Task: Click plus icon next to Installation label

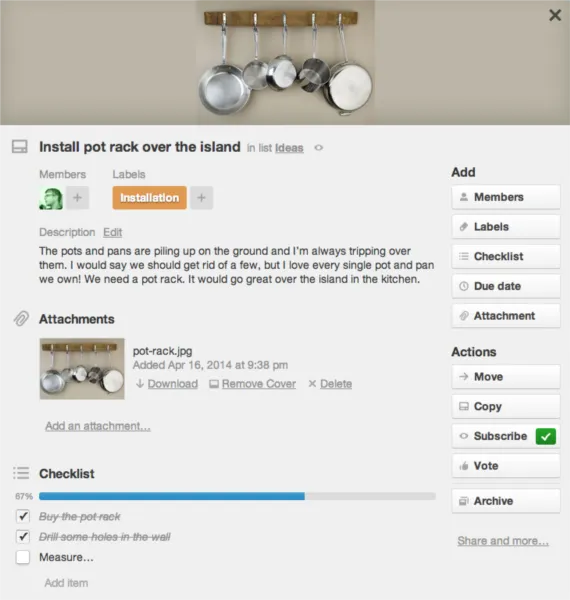Action: tap(202, 198)
